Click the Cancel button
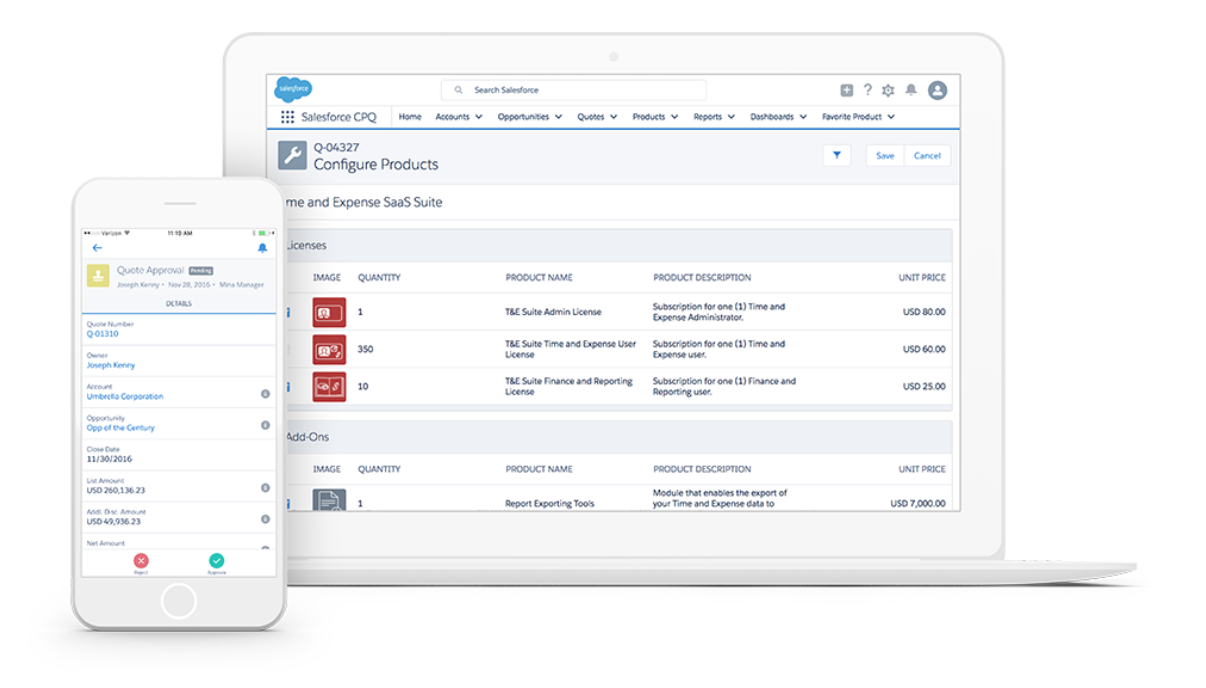This screenshot has height=688, width=1206. click(927, 155)
